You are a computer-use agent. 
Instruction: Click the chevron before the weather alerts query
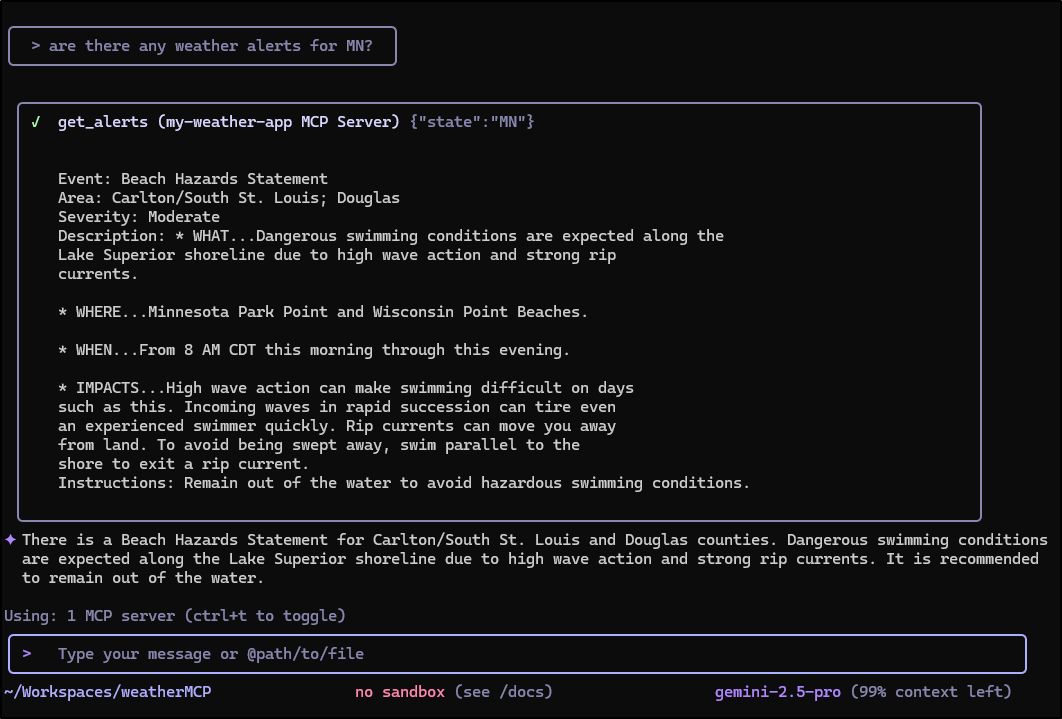[36, 46]
